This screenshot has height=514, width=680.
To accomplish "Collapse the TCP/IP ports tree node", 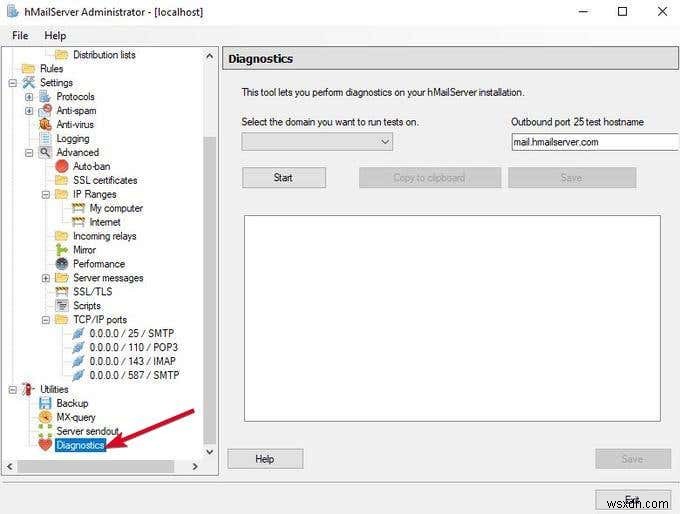I will [46, 320].
